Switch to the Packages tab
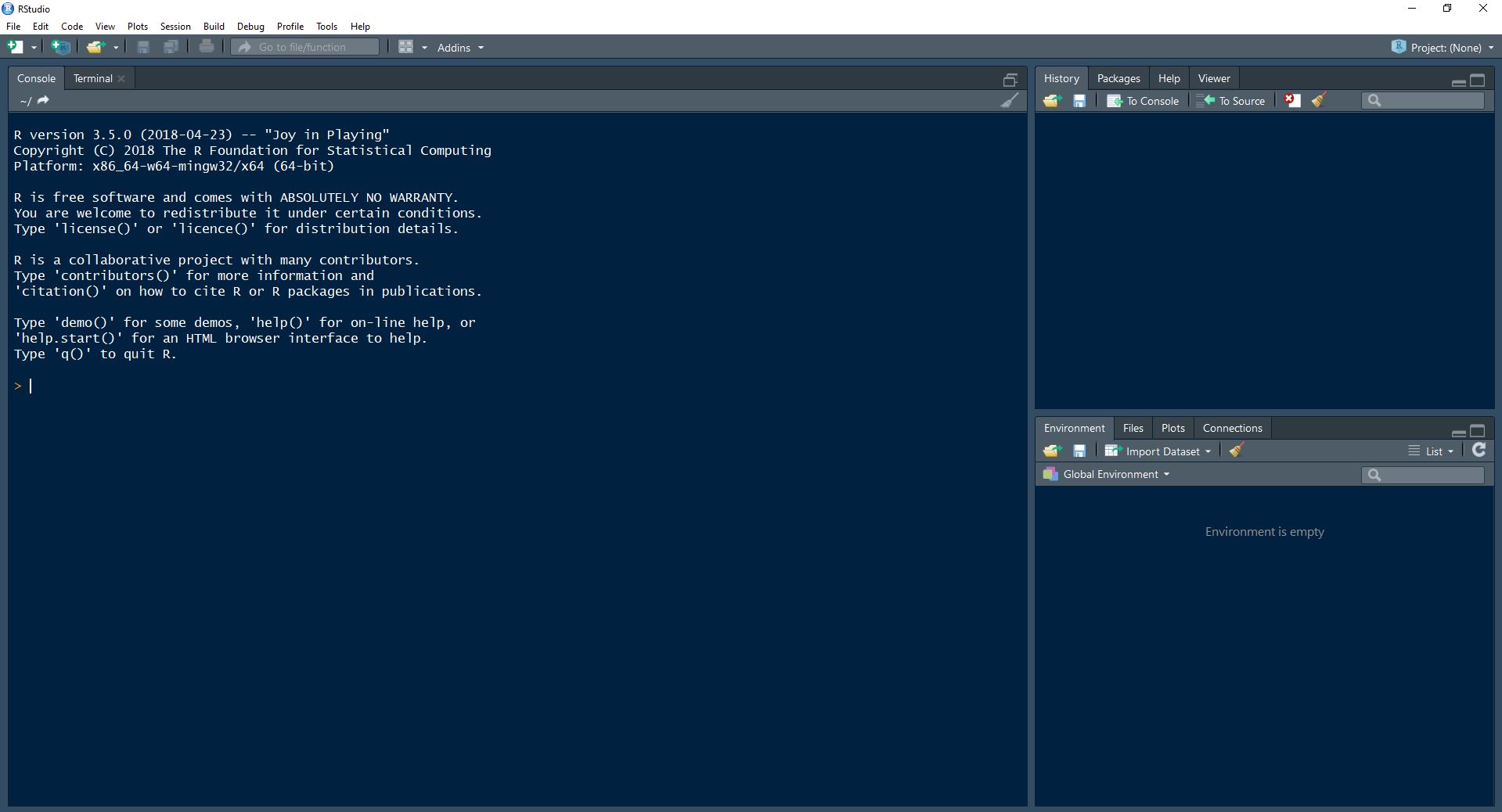The width and height of the screenshot is (1502, 812). coord(1118,78)
